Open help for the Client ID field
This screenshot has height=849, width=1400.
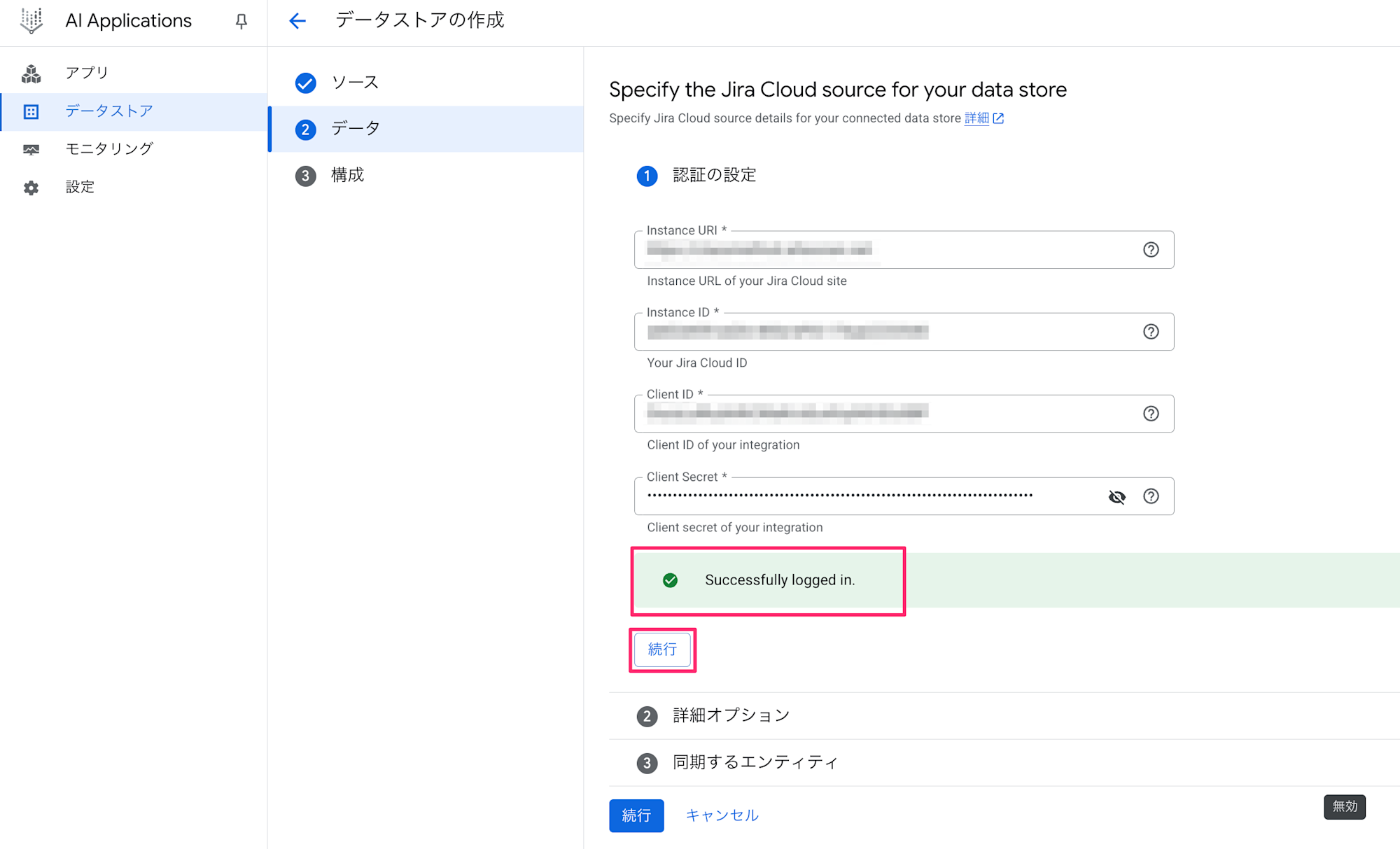[1151, 414]
